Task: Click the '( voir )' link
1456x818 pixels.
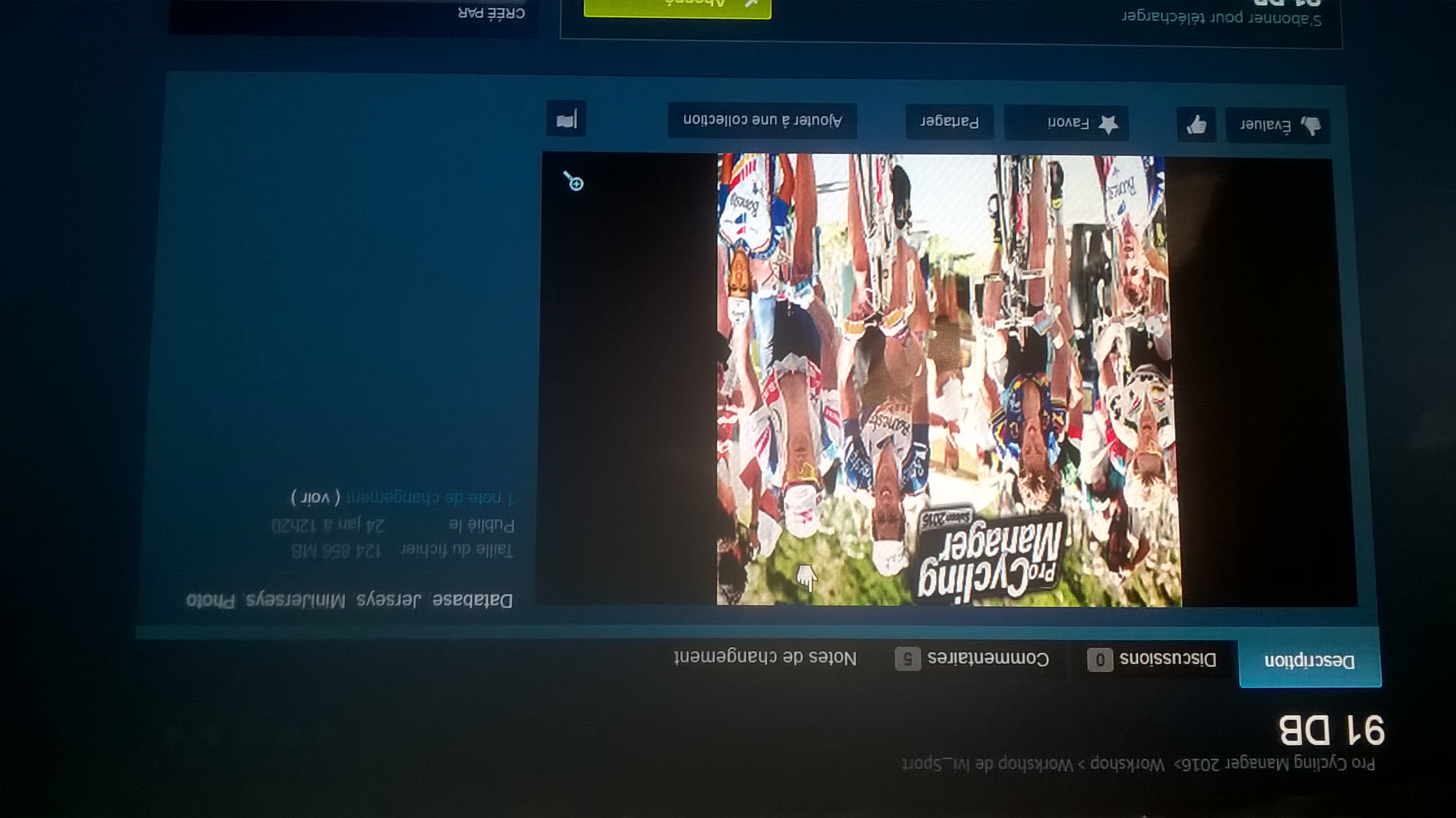Action: pos(315,497)
